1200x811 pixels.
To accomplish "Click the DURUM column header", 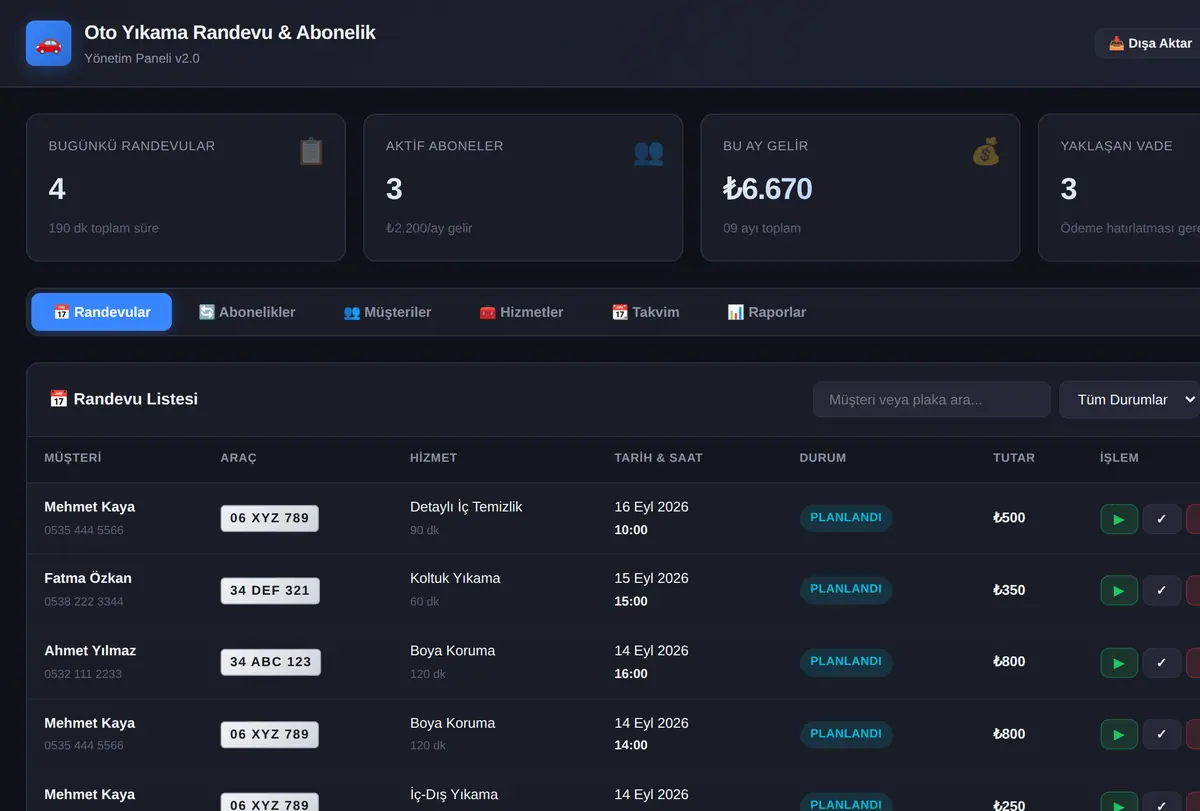I will point(823,458).
